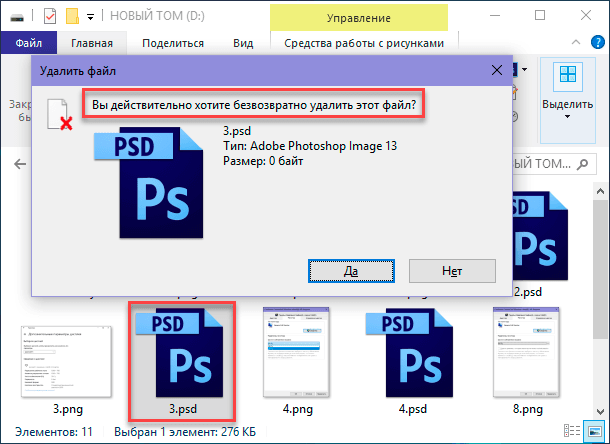Open the Файл menu tab

[x=29, y=43]
